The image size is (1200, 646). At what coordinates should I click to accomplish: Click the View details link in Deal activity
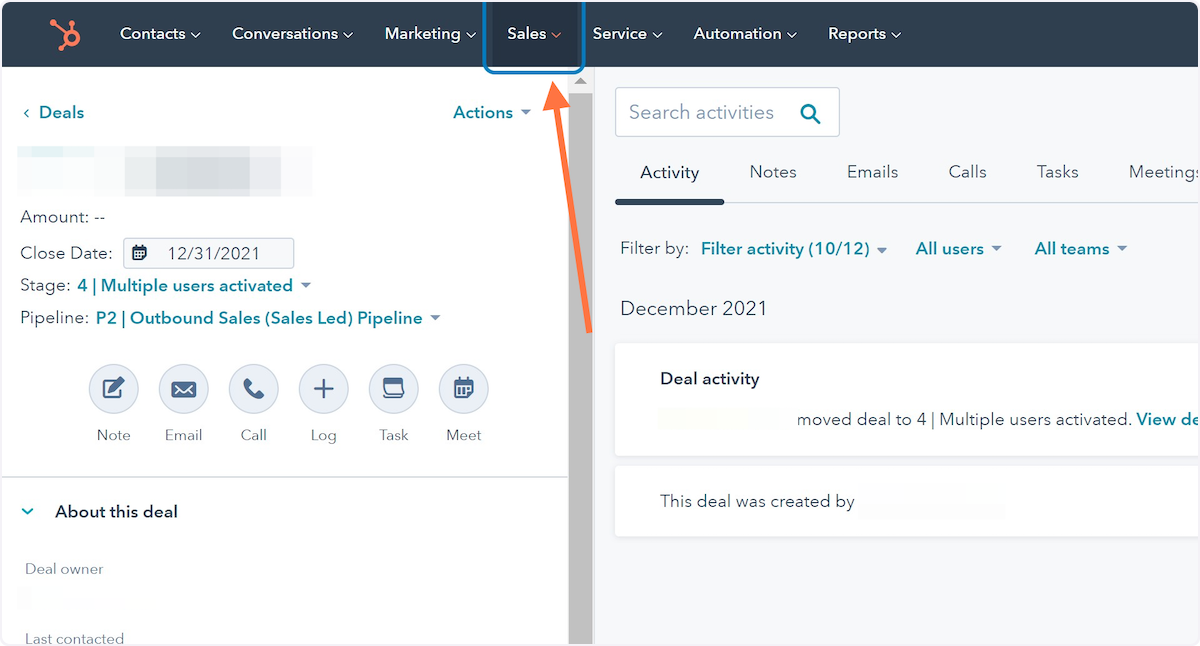[1168, 420]
